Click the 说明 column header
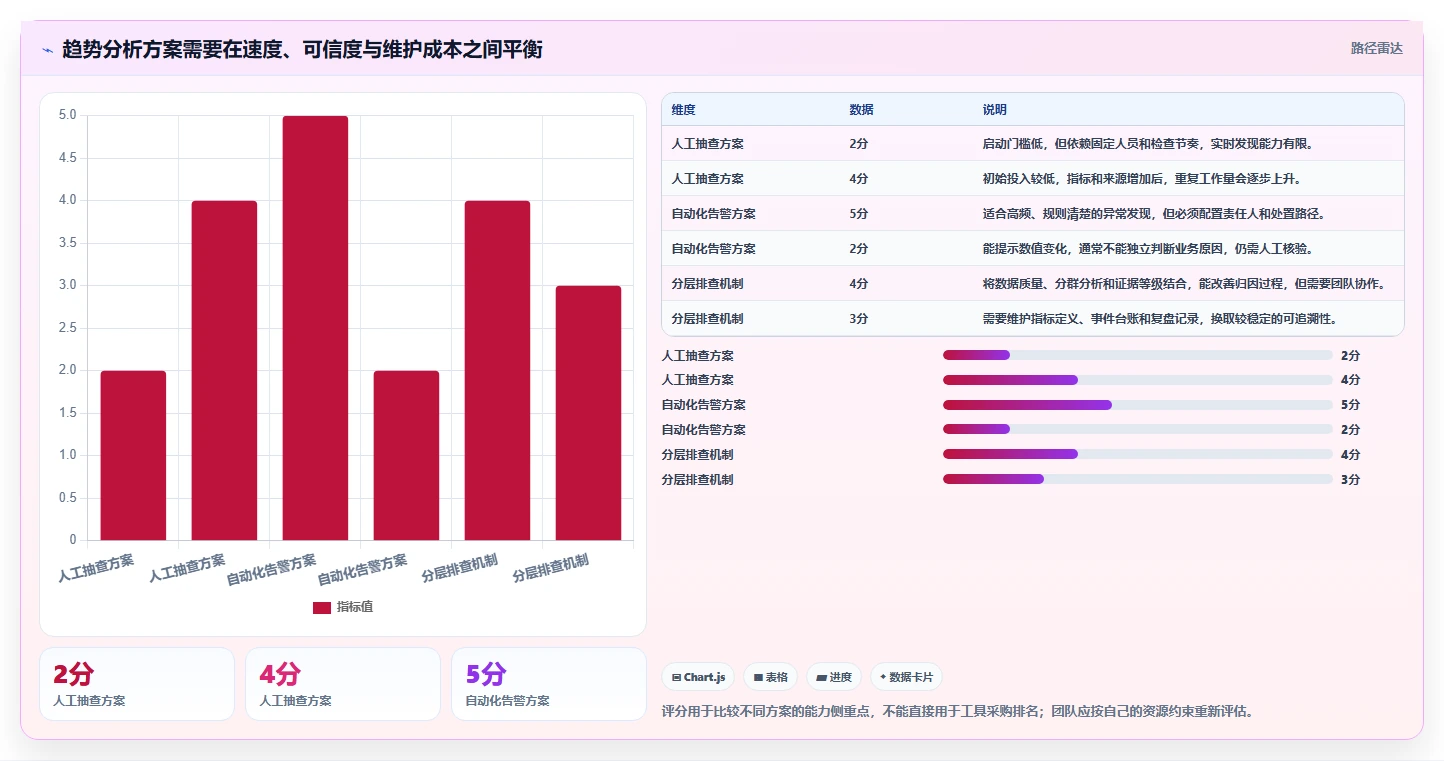 coord(995,109)
